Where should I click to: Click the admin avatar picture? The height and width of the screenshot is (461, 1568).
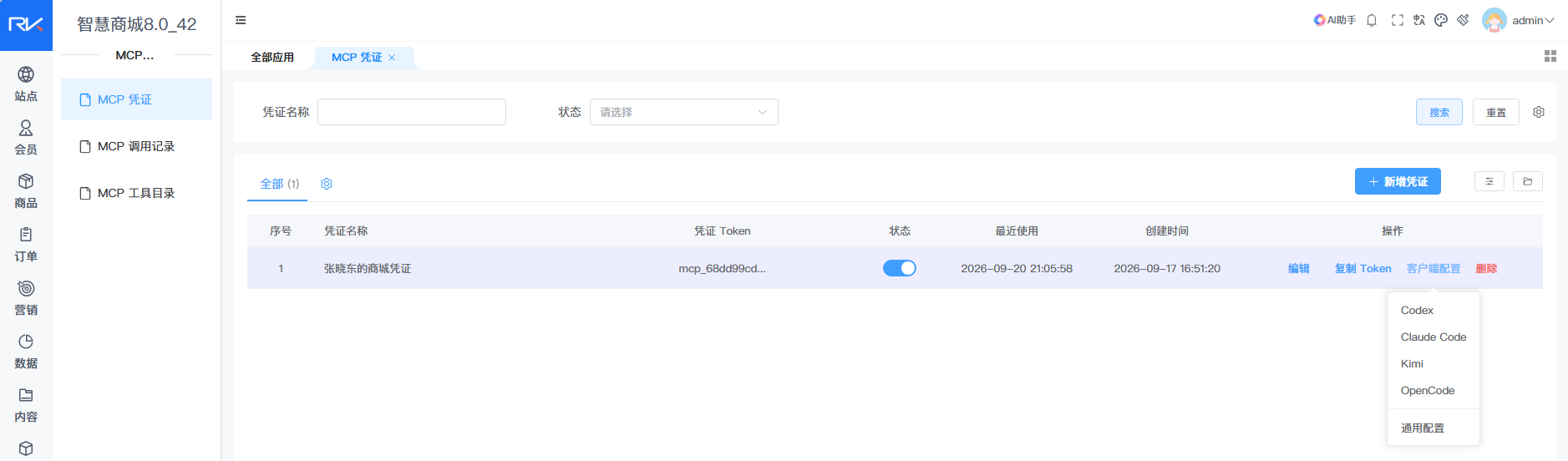point(1494,20)
